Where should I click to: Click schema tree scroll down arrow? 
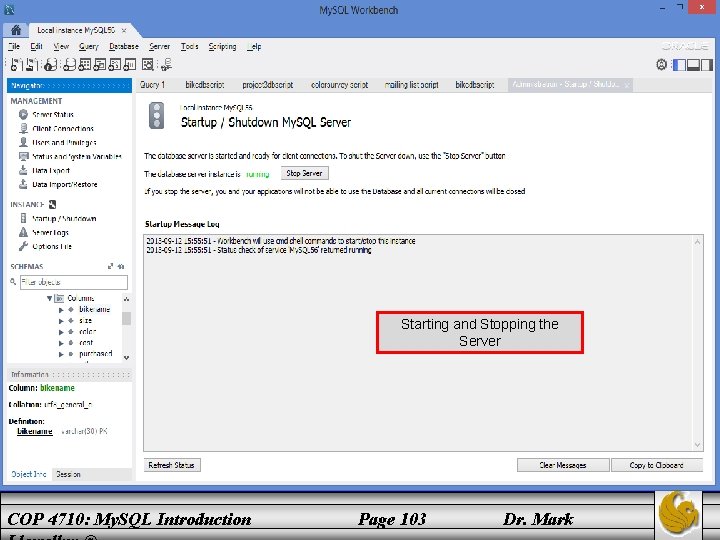tap(126, 357)
